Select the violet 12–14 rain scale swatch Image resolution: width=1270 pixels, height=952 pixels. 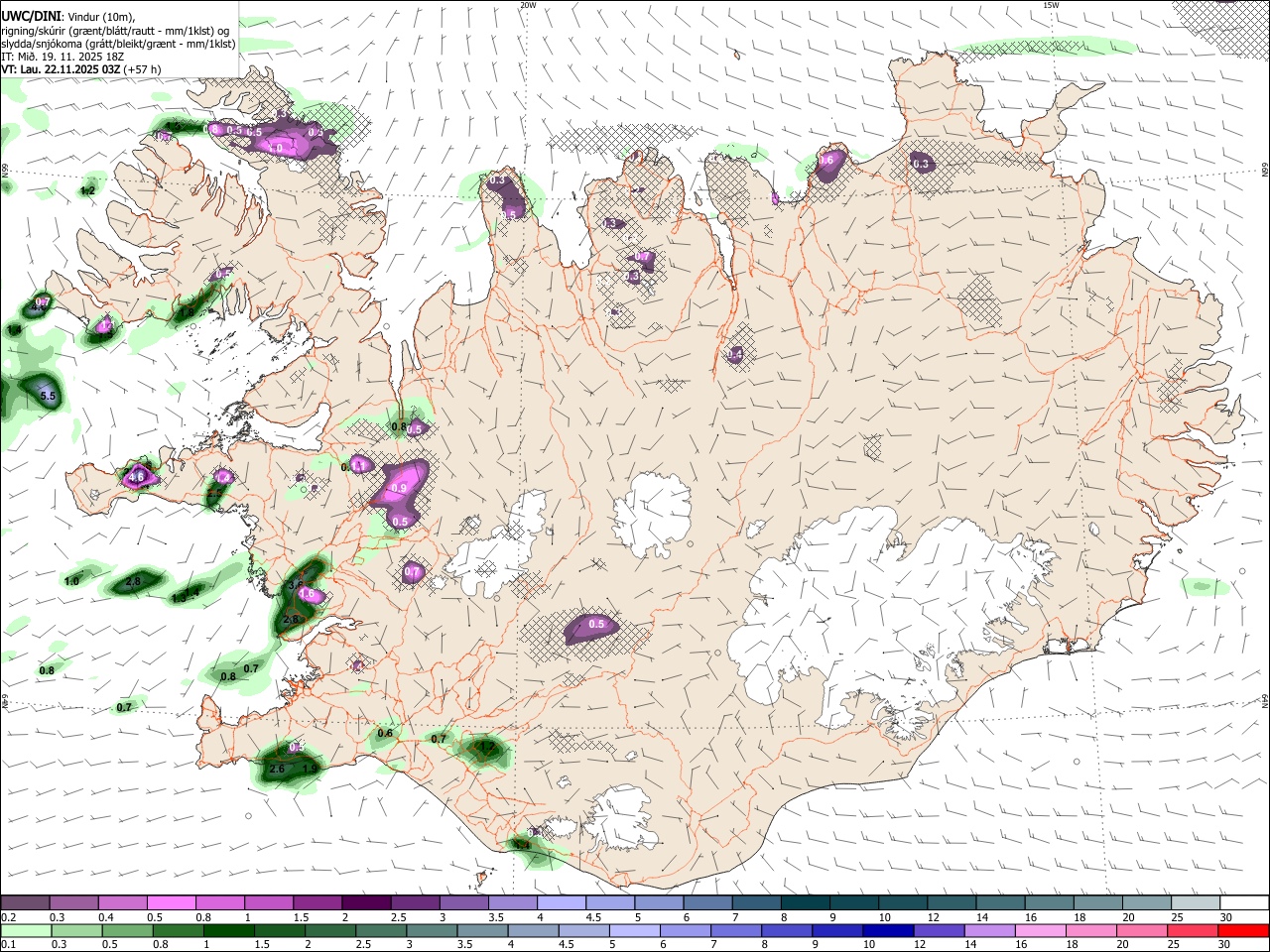point(939,930)
